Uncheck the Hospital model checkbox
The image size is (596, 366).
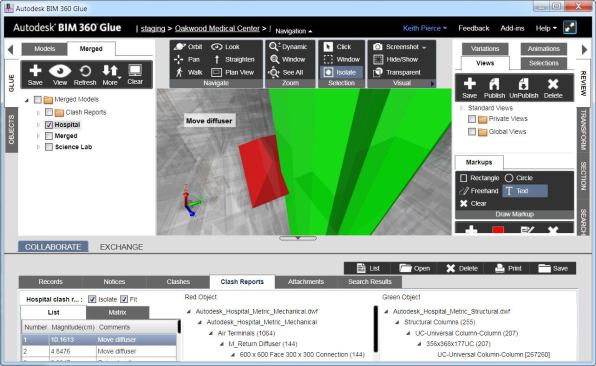coord(49,125)
